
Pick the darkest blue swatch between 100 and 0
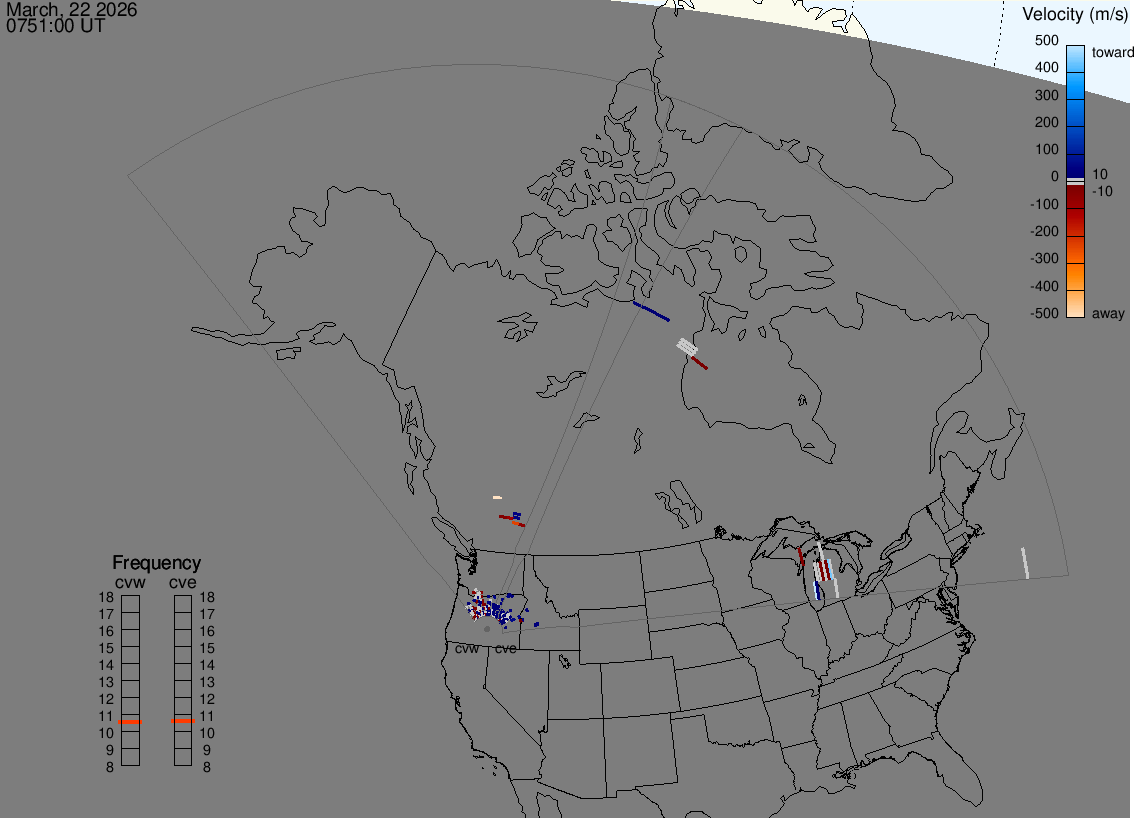(1075, 166)
